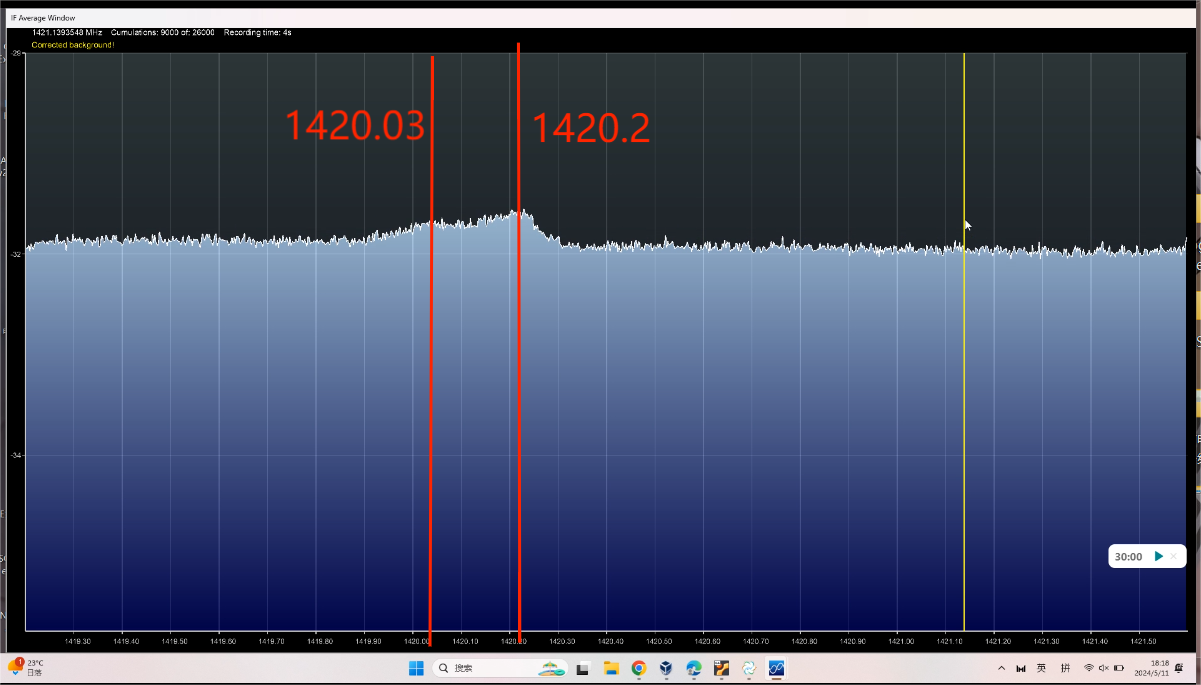Switch to the SDR spectrum app in taskbar
Image resolution: width=1201 pixels, height=685 pixels.
click(776, 668)
